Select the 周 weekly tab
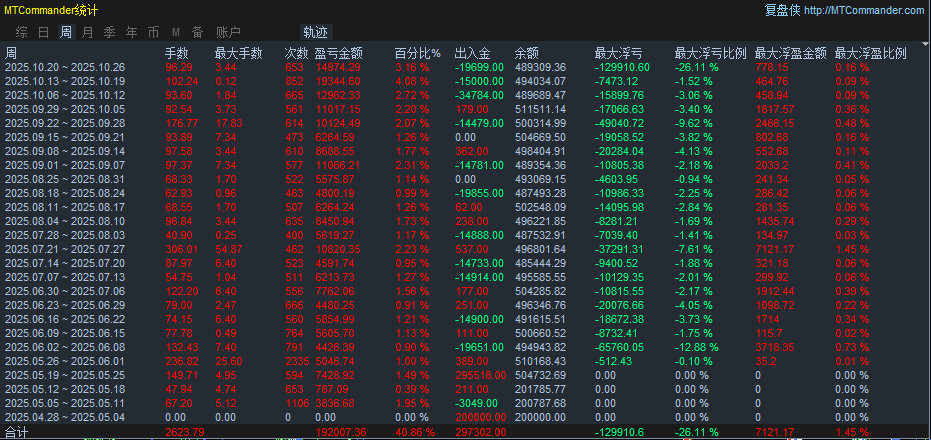Viewport: 931px width, 440px height. tap(65, 33)
